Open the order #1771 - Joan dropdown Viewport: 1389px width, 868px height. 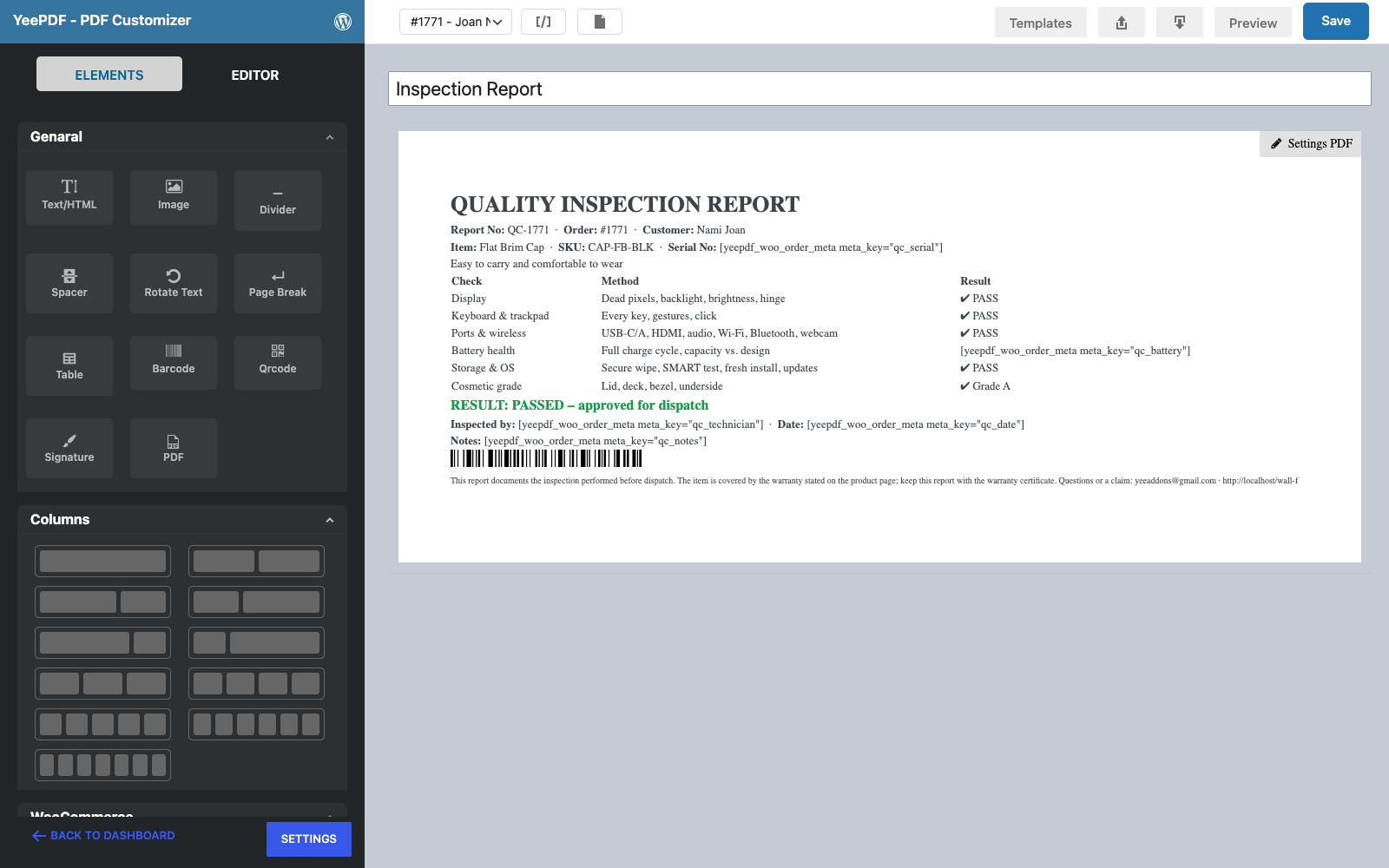click(x=456, y=22)
